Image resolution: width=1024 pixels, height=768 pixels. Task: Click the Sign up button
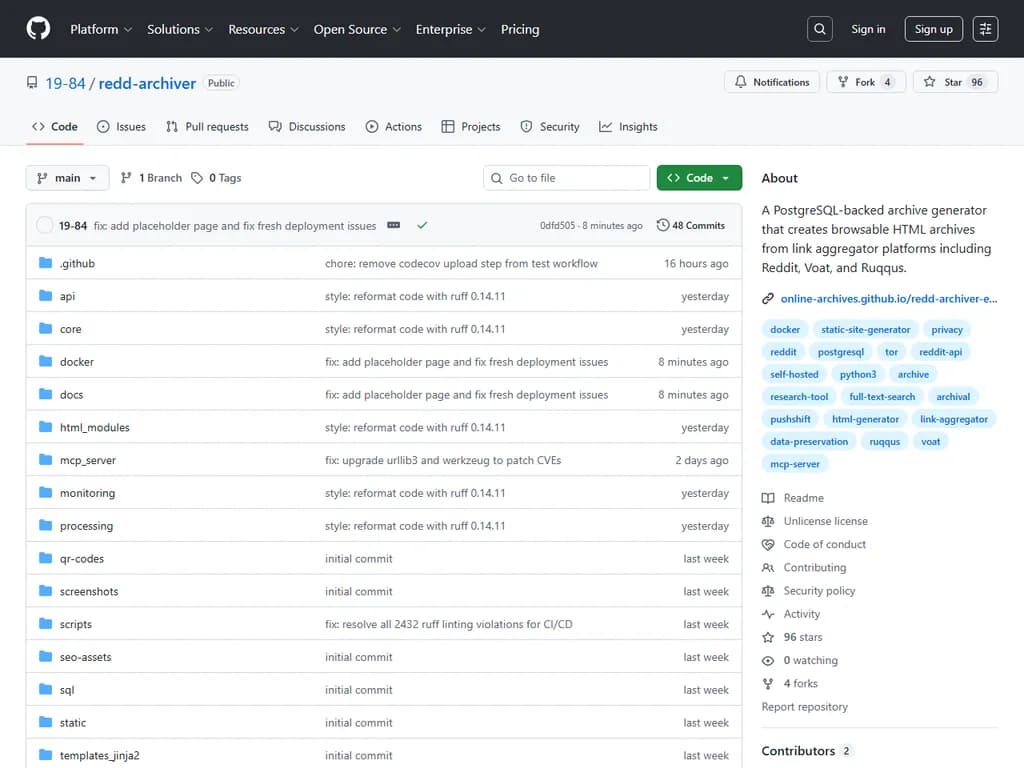tap(933, 29)
